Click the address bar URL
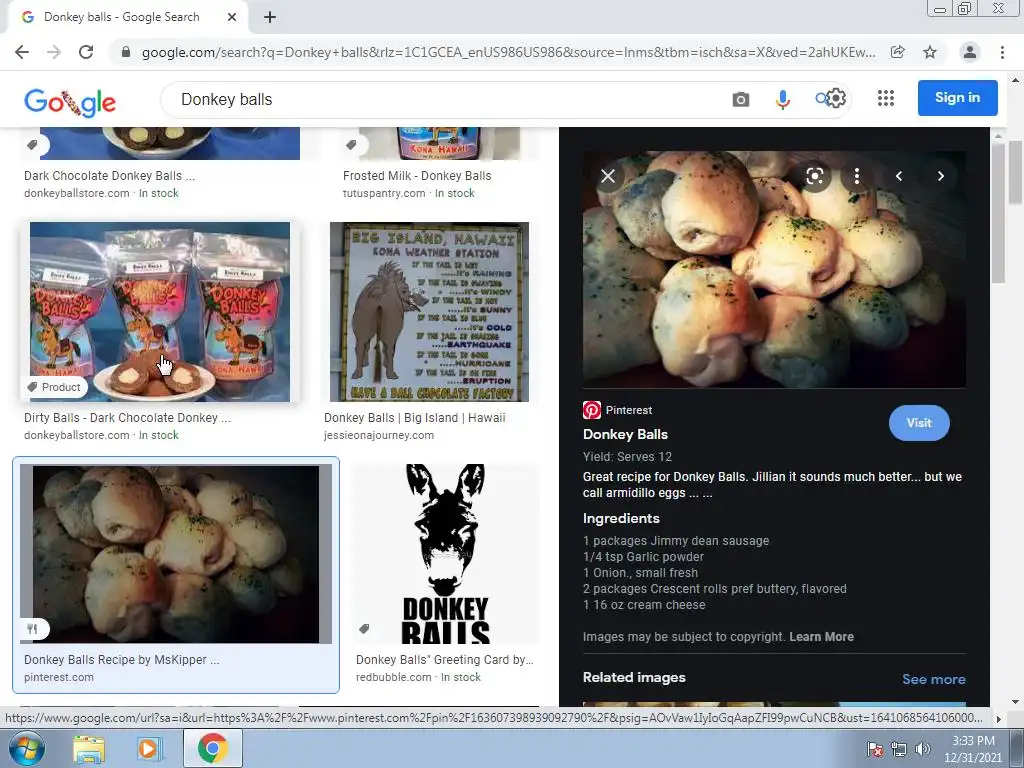This screenshot has height=768, width=1024. pyautogui.click(x=508, y=52)
